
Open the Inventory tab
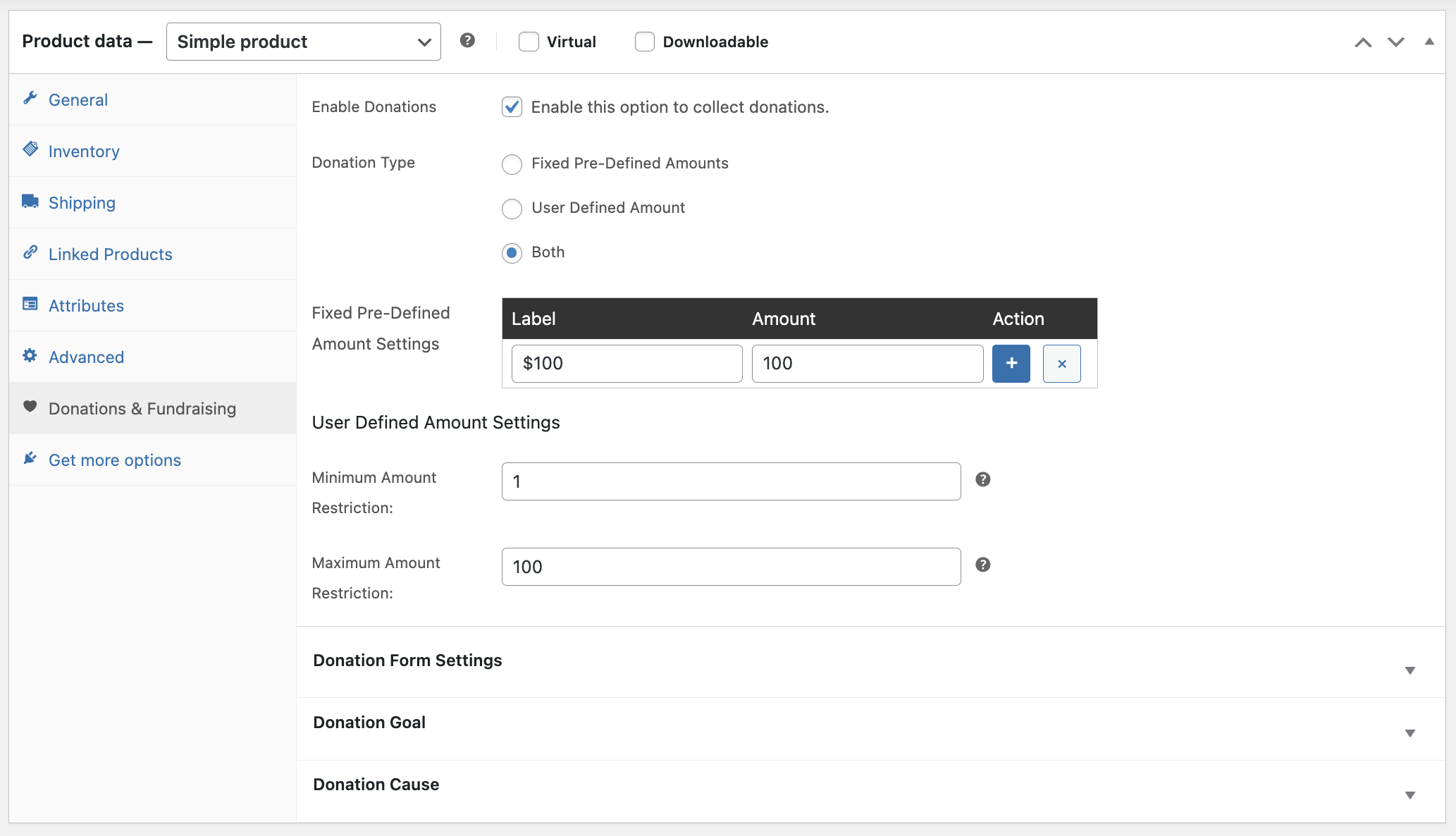[84, 152]
